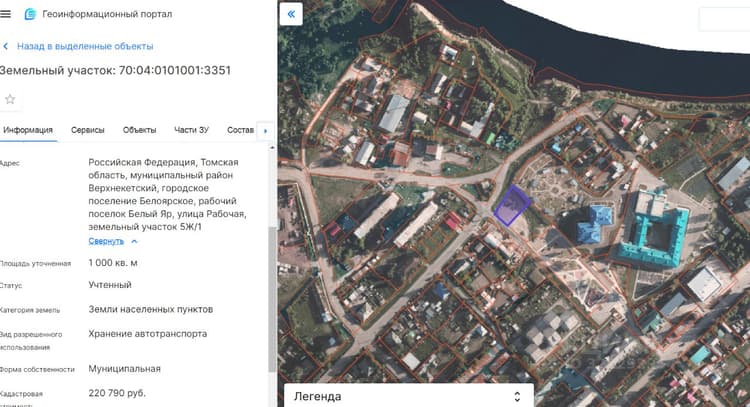Go back using the arrow beside Назад
750x407 pixels.
pyautogui.click(x=6, y=46)
